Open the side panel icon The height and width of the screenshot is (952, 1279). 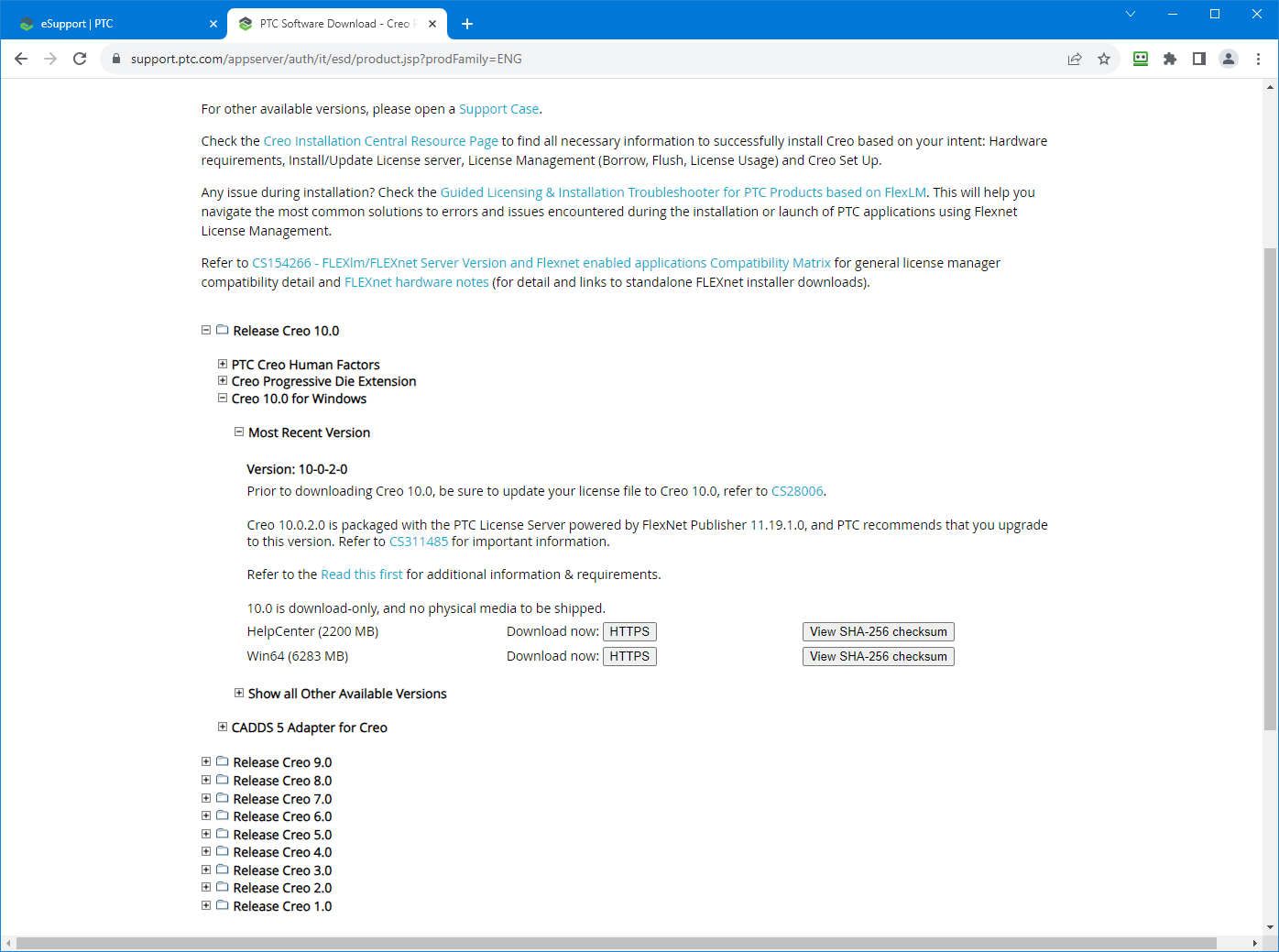click(1199, 59)
